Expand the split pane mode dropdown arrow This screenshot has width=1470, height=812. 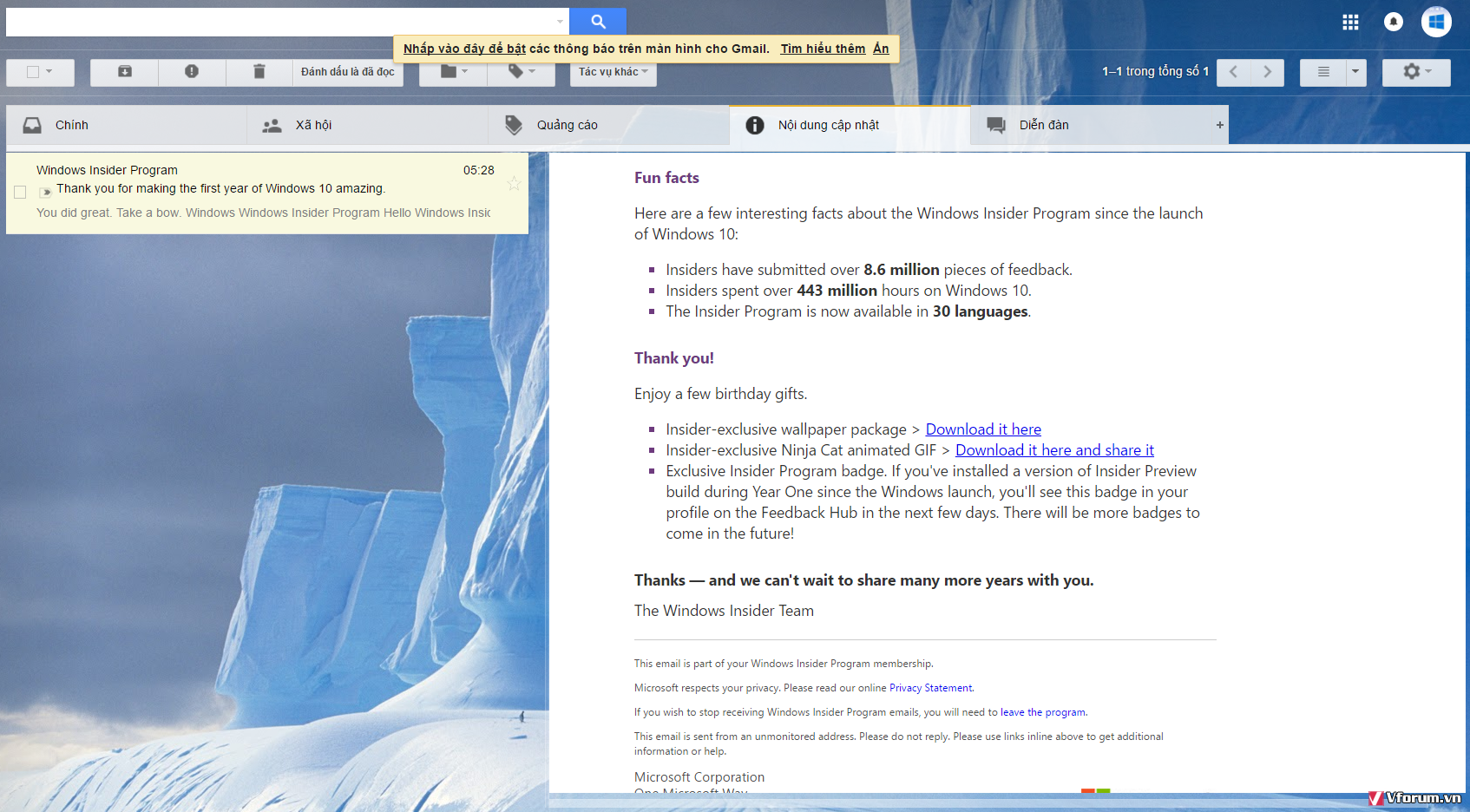pos(1355,72)
